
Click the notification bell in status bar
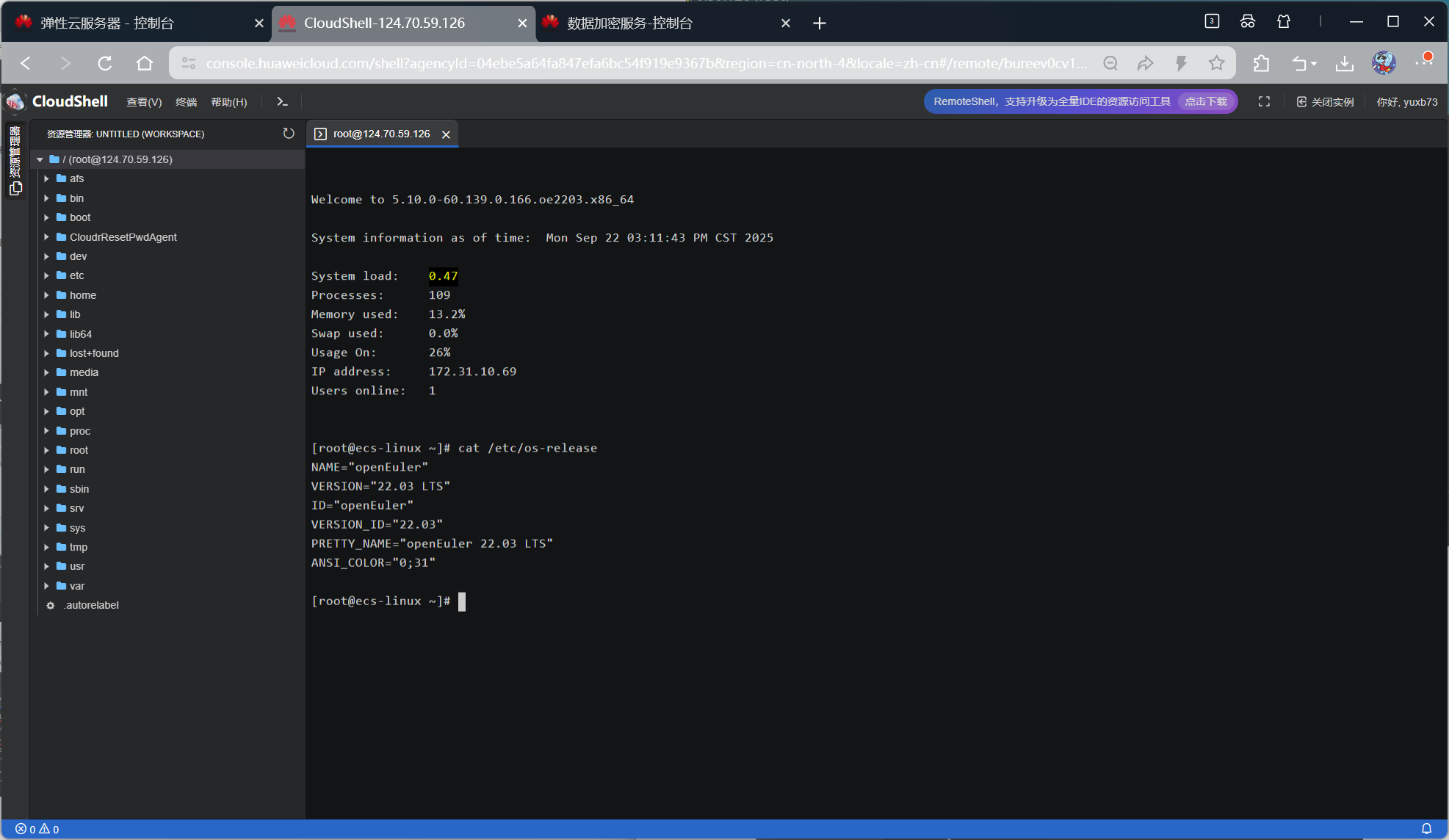click(1426, 828)
